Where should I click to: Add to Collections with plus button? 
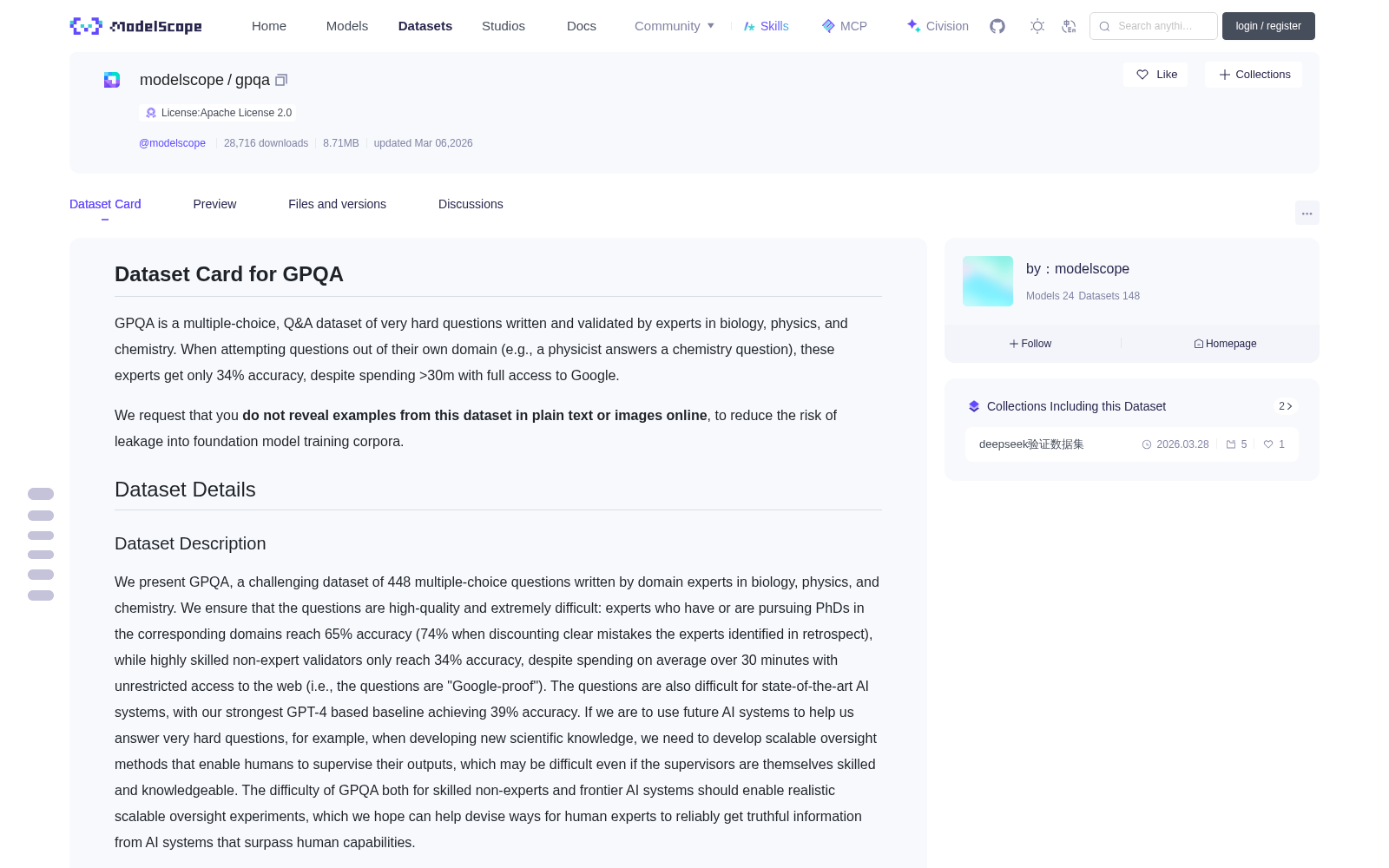click(1254, 75)
